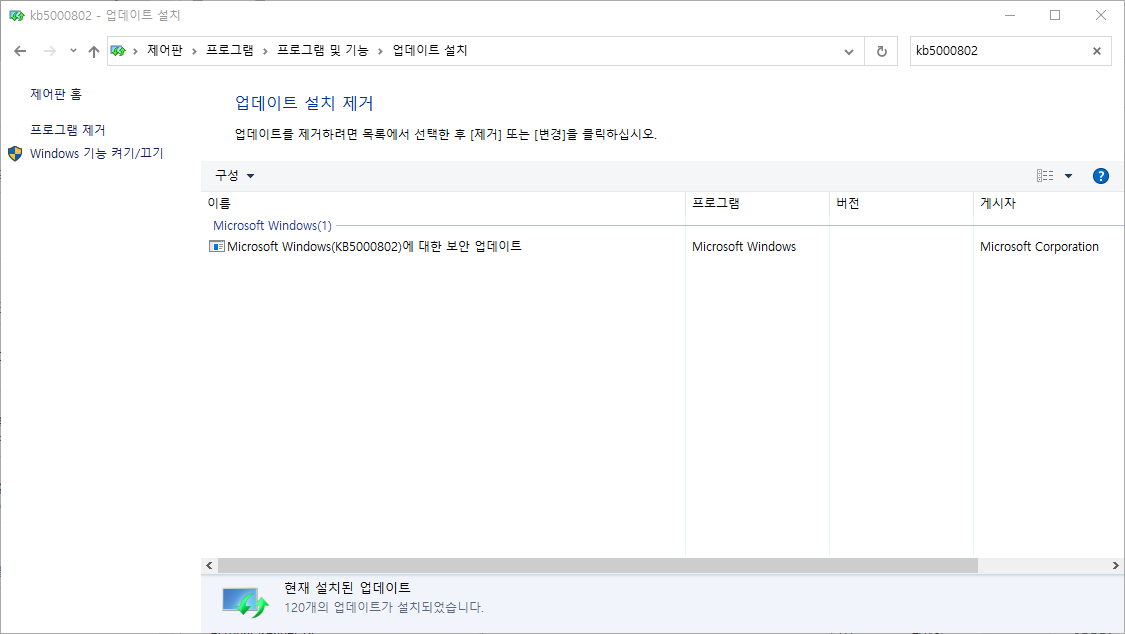Click the forward navigation arrow
The image size is (1125, 634).
coord(50,51)
